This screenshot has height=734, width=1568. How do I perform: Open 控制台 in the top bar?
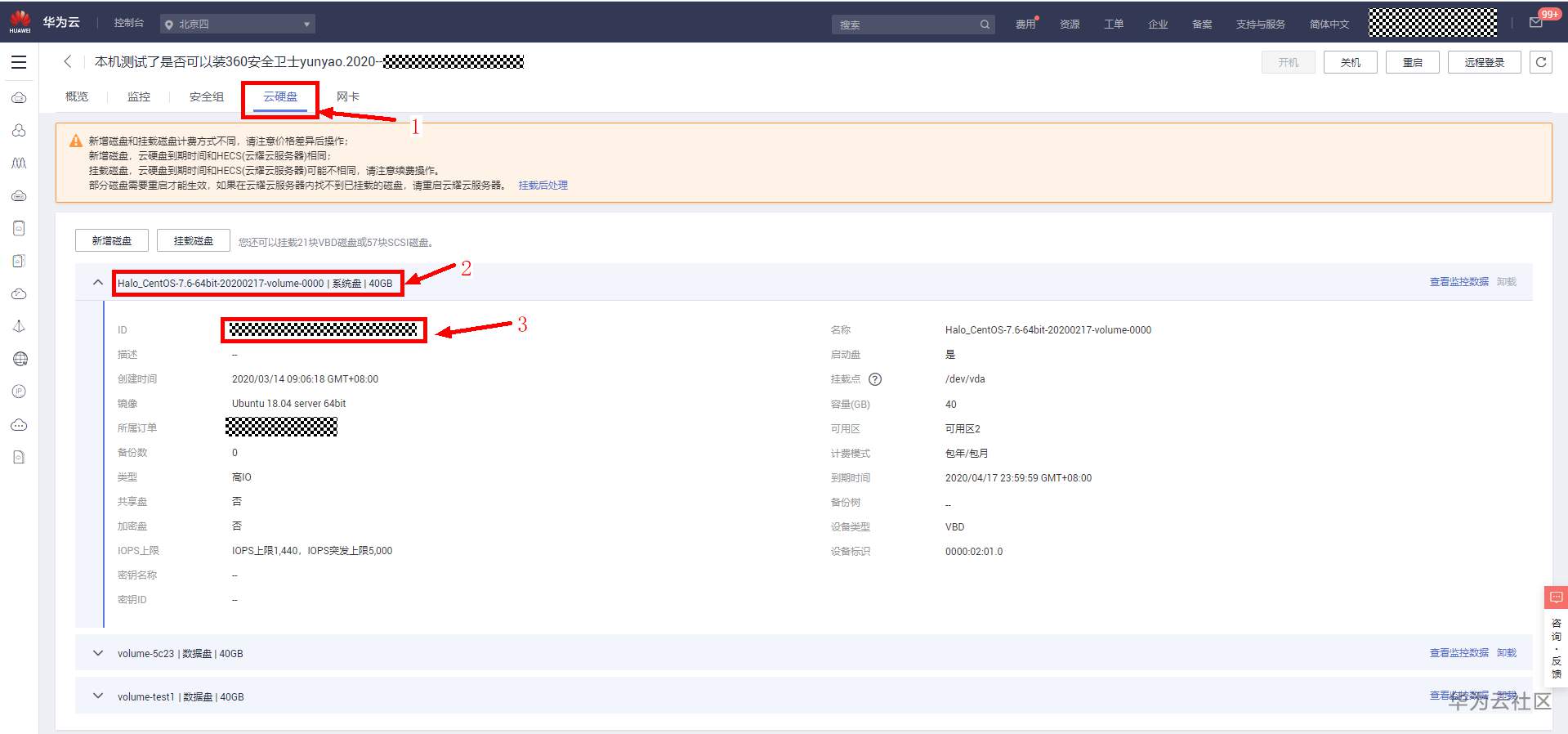pyautogui.click(x=129, y=23)
